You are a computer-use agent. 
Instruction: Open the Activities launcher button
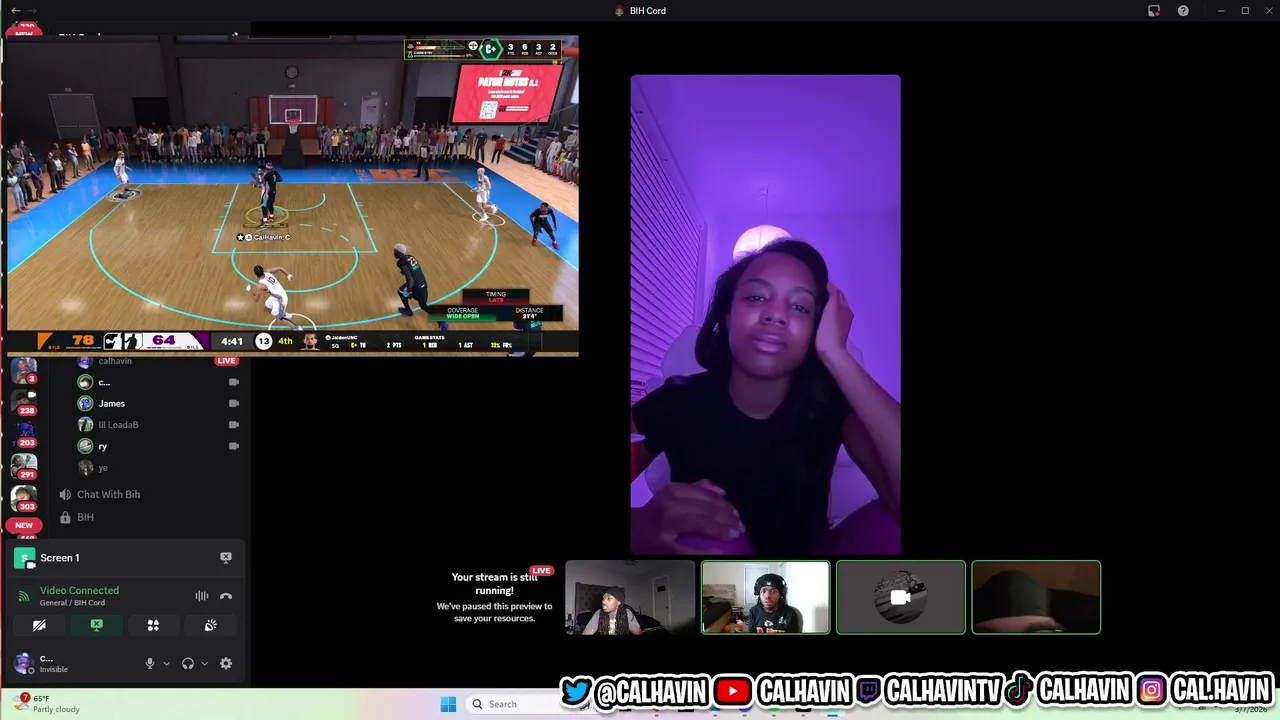[x=153, y=625]
